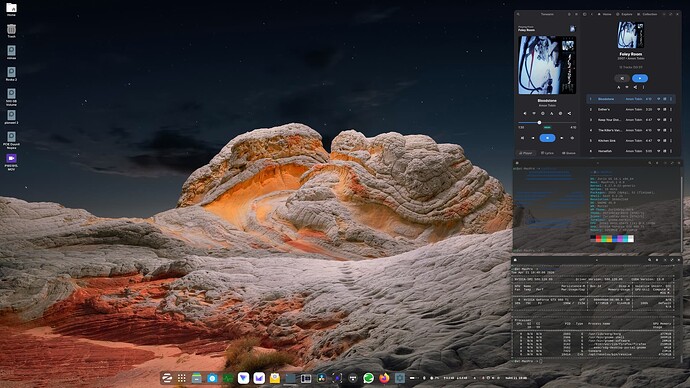This screenshot has height=388, width=690.
Task: Click the Foley Room album art on right
Action: click(631, 35)
